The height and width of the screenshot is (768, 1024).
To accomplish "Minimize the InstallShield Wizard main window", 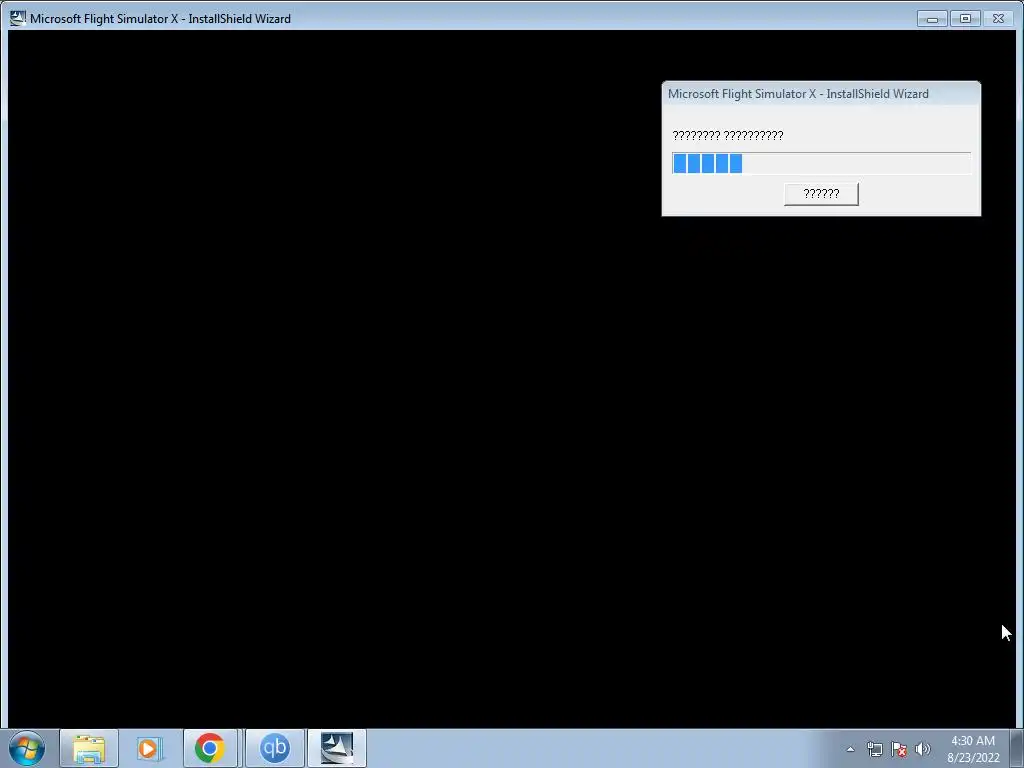I will click(x=932, y=19).
